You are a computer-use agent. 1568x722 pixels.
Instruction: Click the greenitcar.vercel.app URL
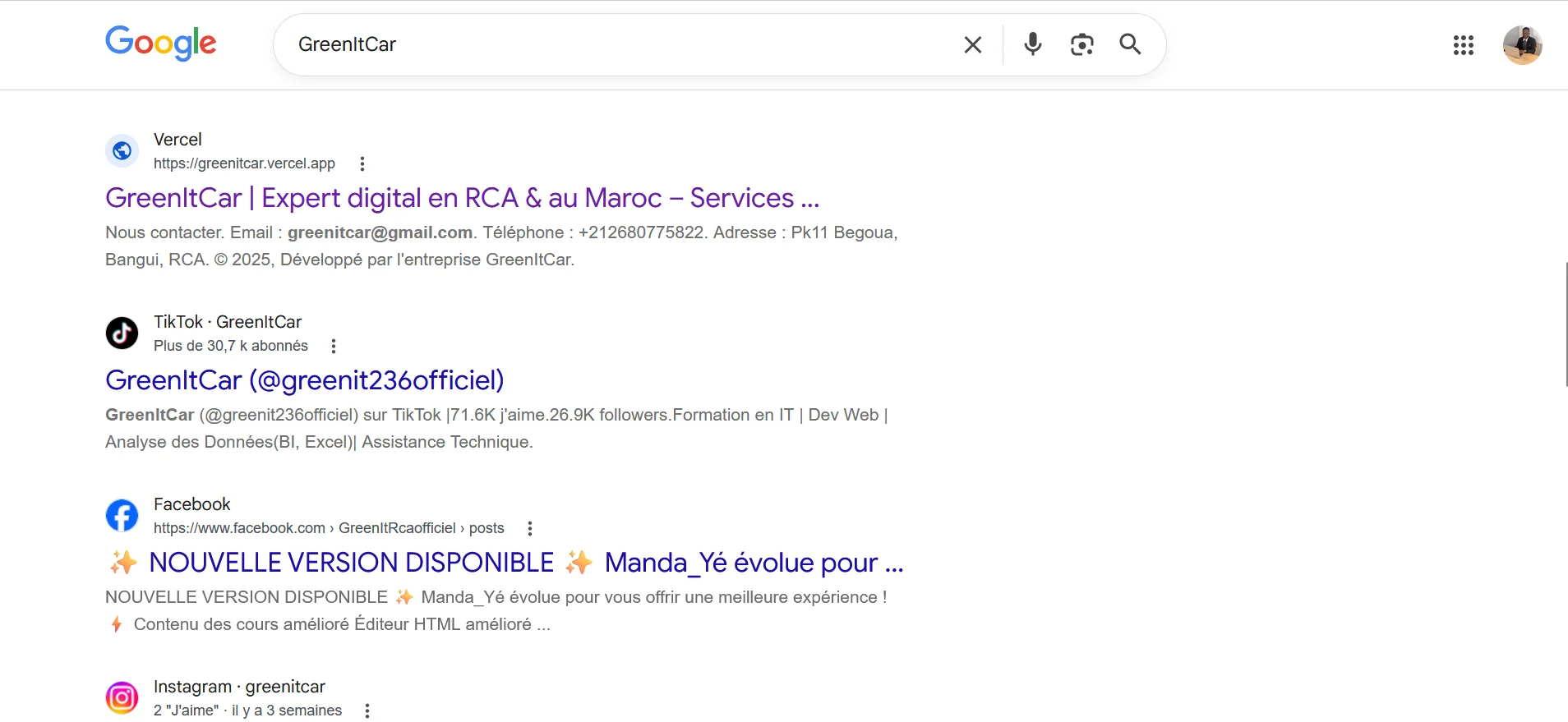(x=244, y=163)
